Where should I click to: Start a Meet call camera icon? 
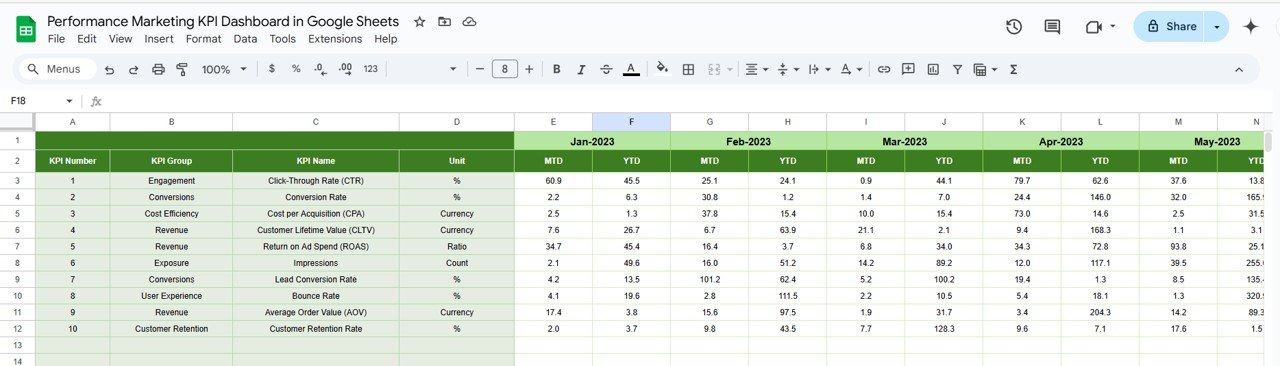point(1093,27)
